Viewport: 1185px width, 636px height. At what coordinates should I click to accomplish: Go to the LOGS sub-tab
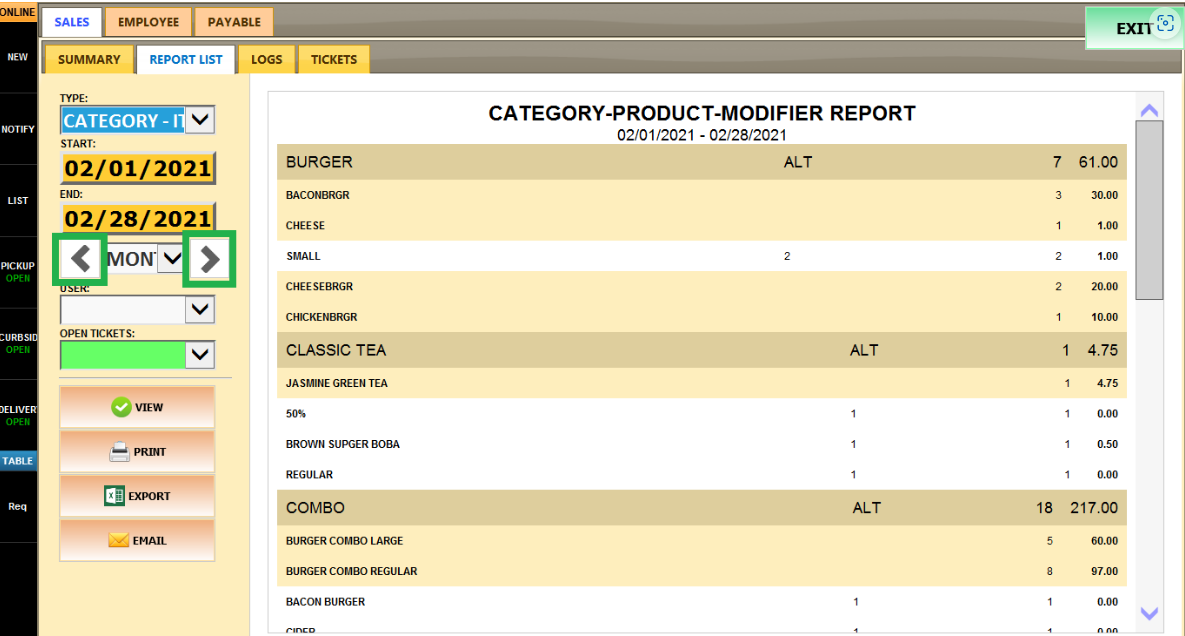pos(266,60)
